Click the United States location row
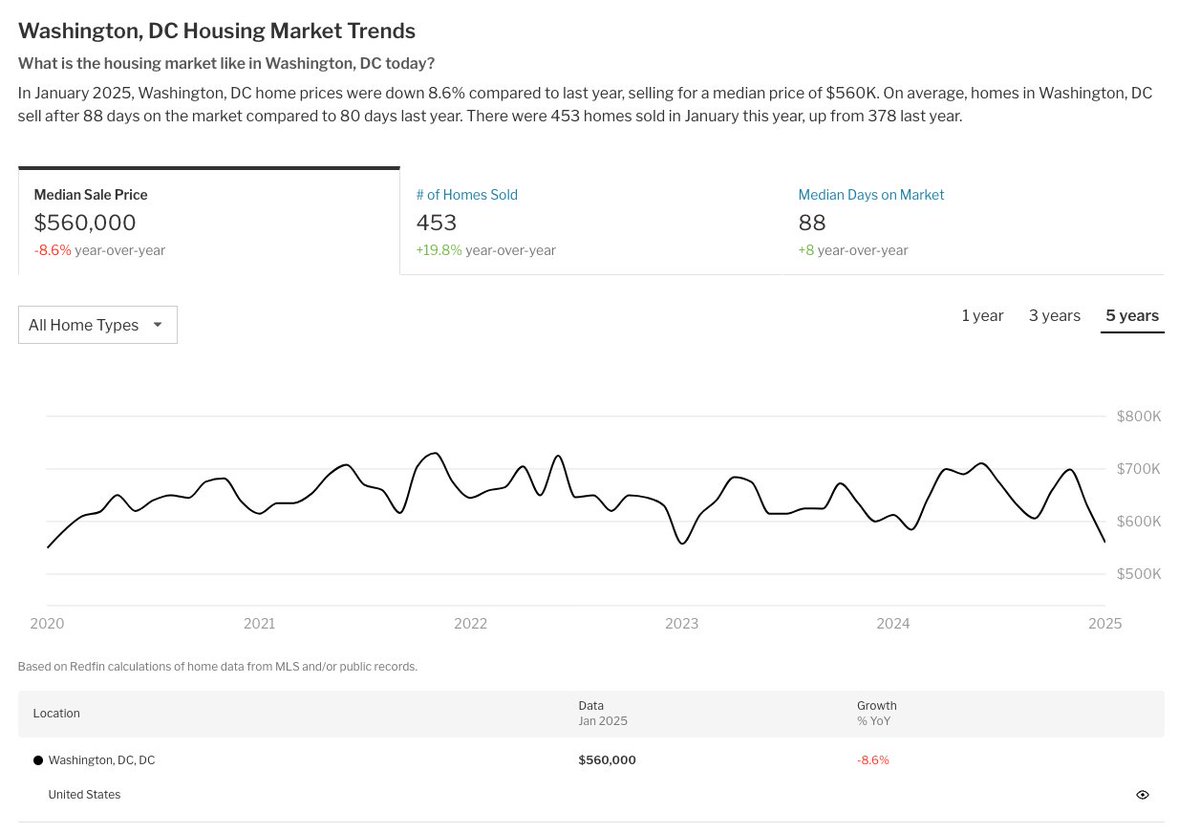Screen dimensions: 1200x833 pos(84,795)
